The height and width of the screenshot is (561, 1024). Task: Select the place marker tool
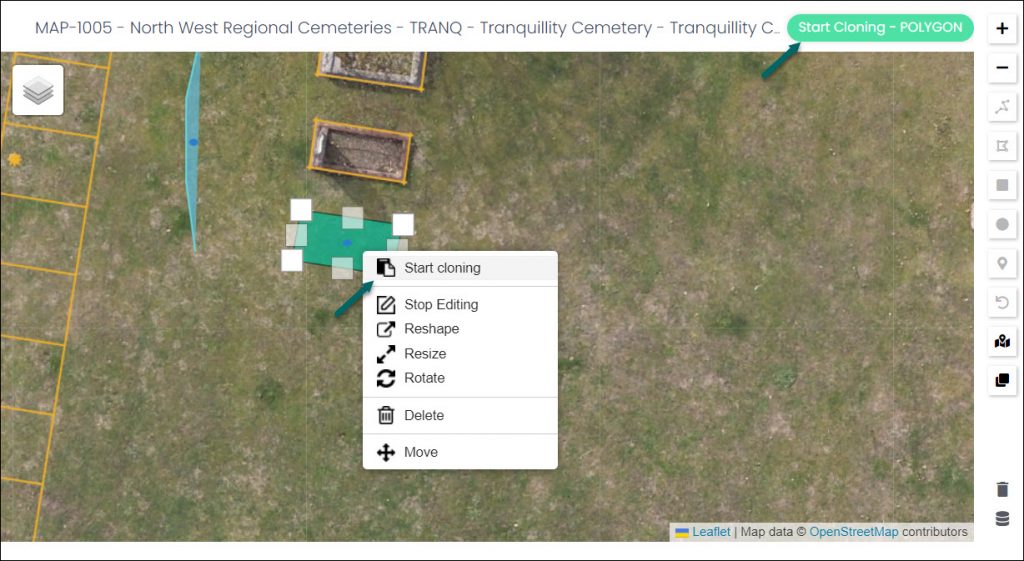coord(1002,264)
